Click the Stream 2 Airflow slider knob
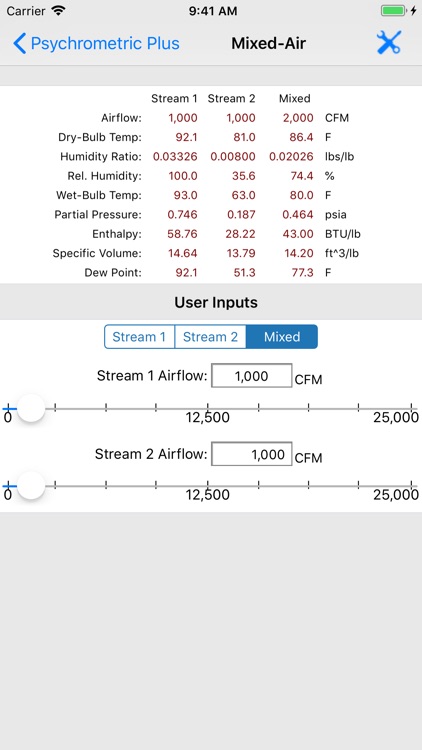422x750 pixels. [x=31, y=486]
